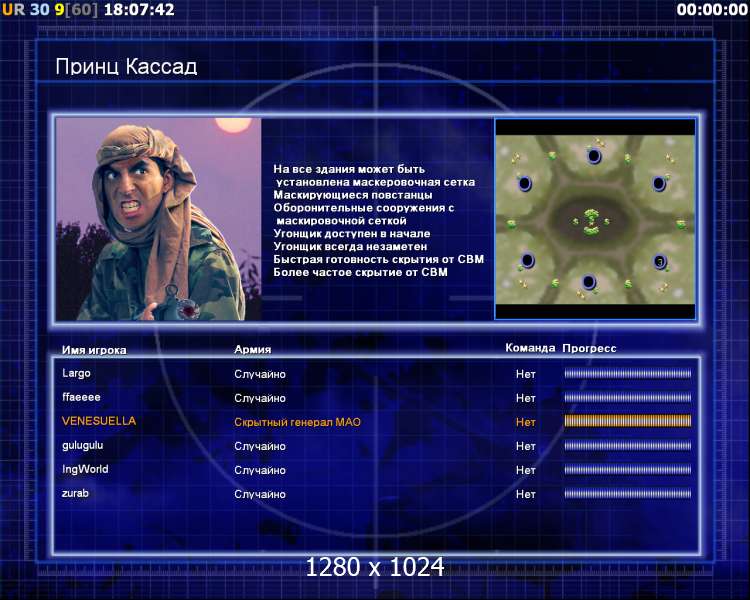
Task: Click gulugulu's loading progress bar
Action: coord(628,445)
